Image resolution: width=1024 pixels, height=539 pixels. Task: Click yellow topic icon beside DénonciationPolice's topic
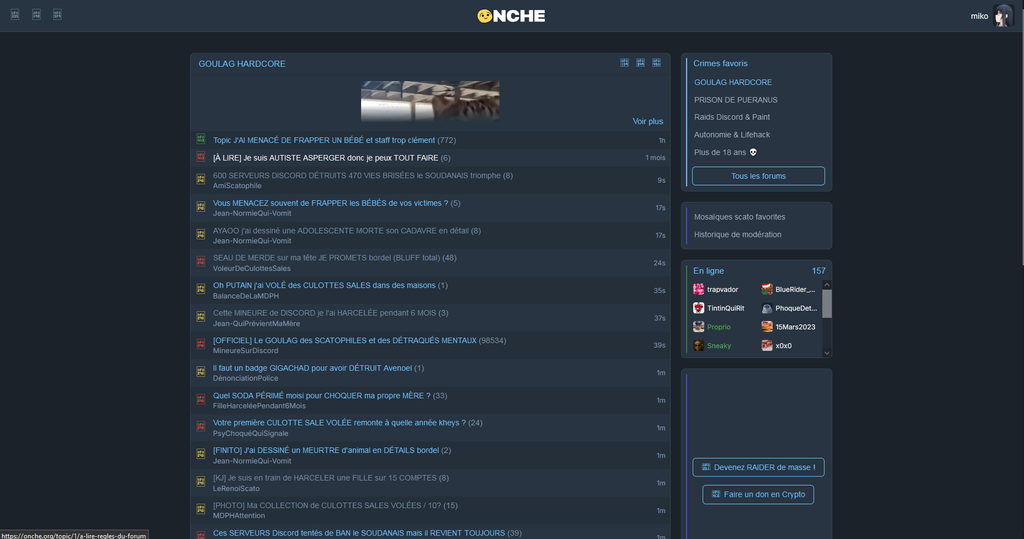click(x=201, y=372)
